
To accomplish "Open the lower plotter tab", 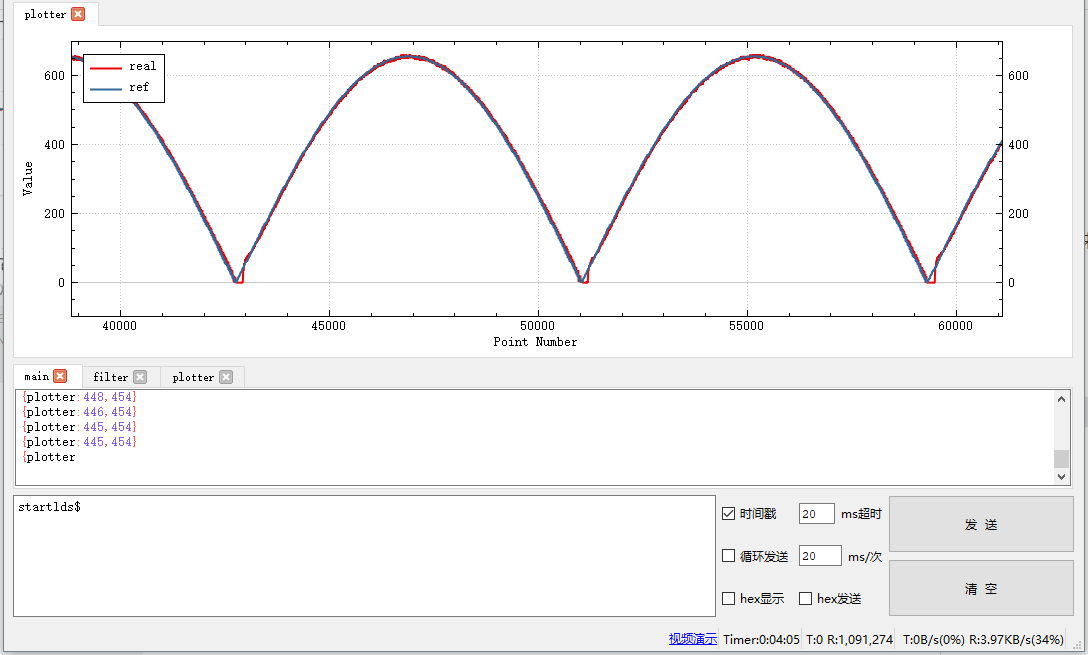I will click(x=193, y=377).
